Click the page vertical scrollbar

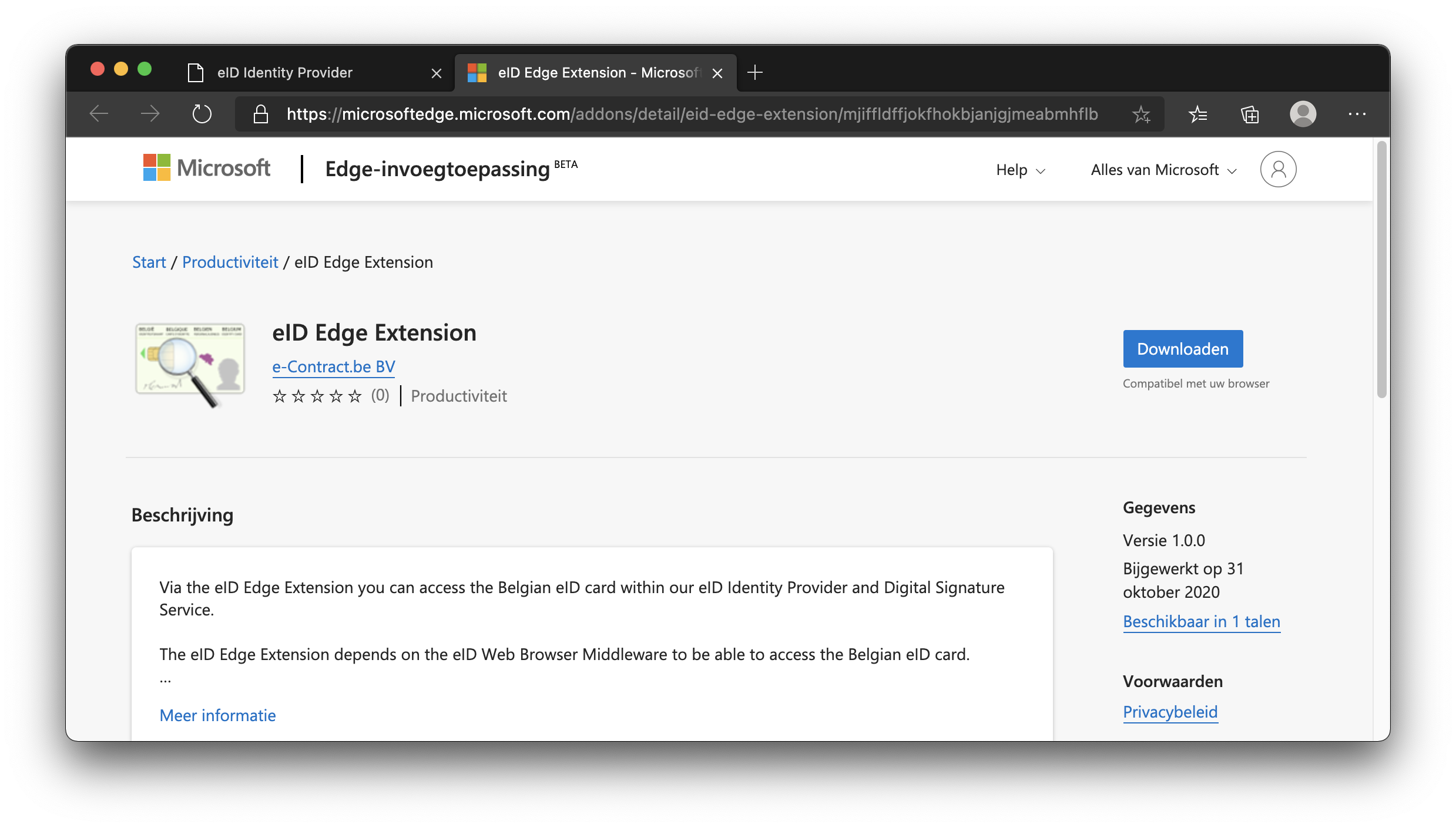click(x=1381, y=270)
